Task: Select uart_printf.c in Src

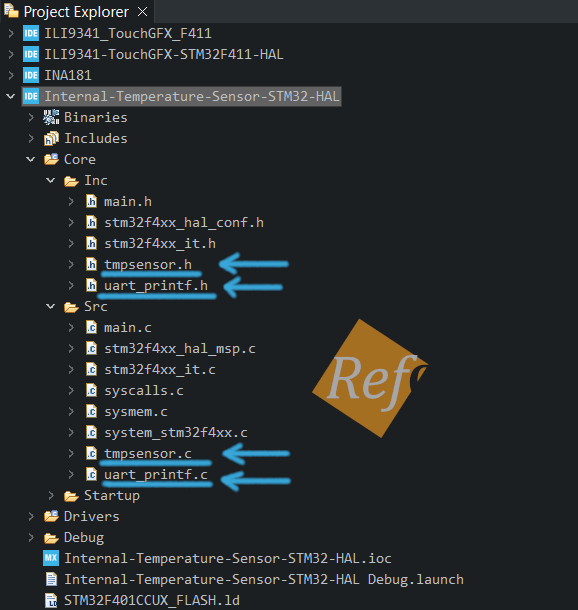Action: click(156, 475)
